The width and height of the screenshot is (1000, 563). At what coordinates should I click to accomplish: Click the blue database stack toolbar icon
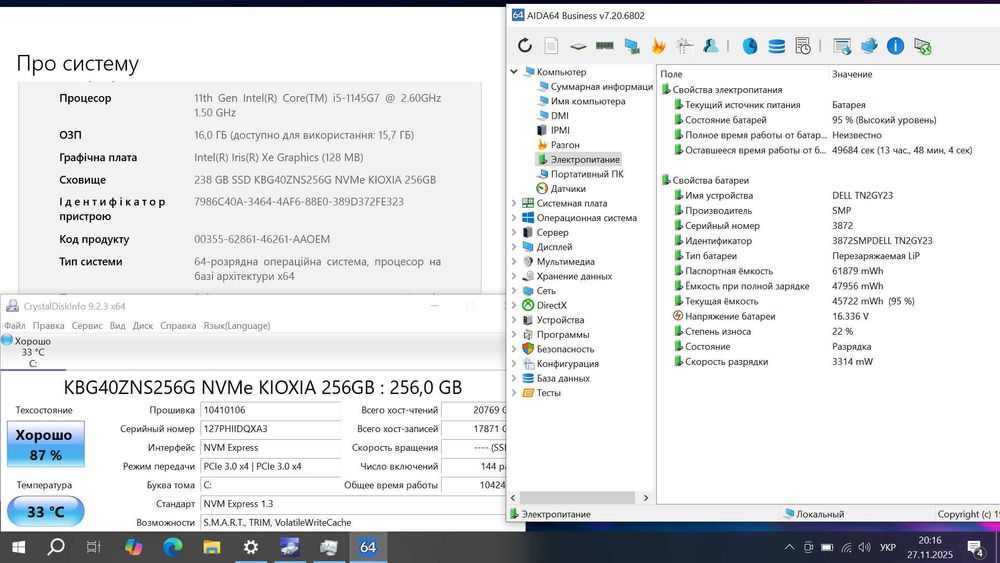(776, 46)
